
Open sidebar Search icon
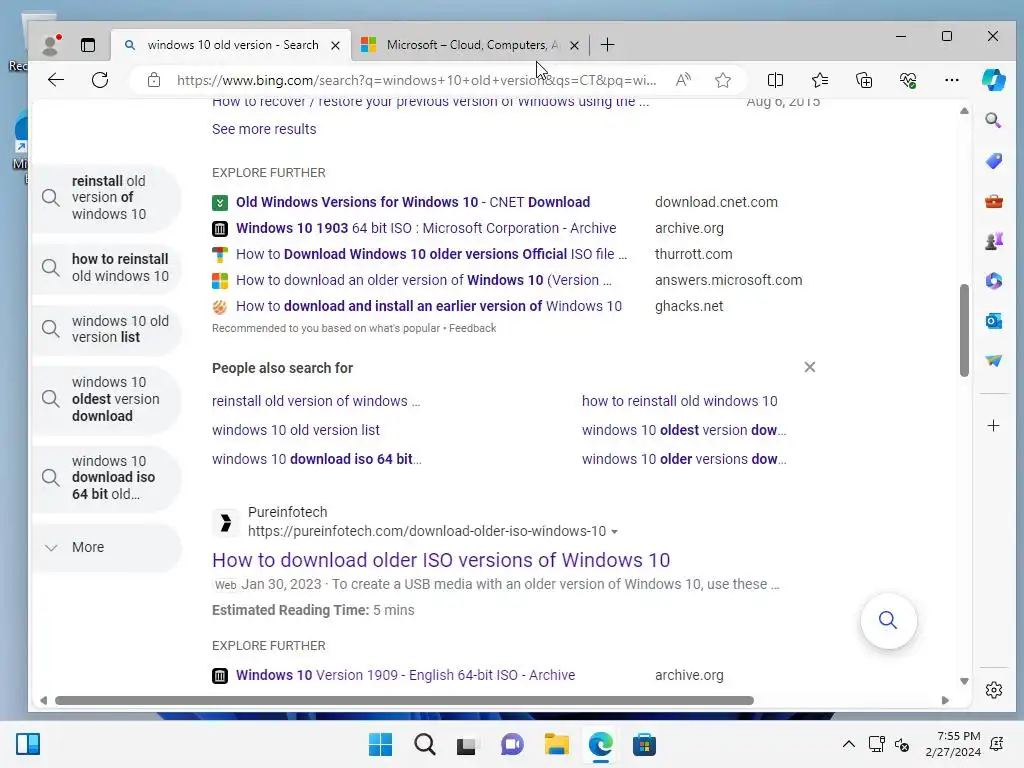pos(993,120)
